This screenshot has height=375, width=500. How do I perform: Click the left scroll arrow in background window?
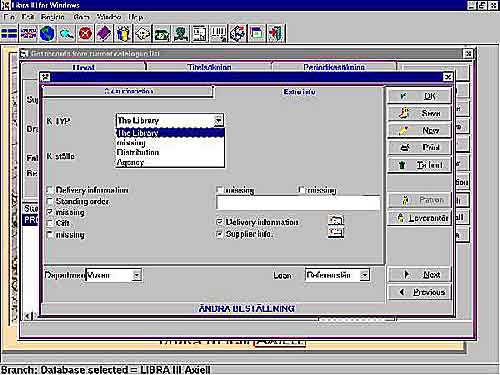(28, 316)
